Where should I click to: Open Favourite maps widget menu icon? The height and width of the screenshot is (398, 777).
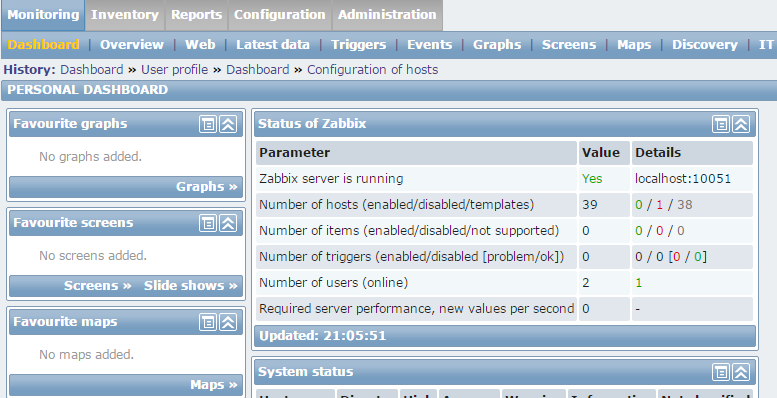tap(208, 322)
